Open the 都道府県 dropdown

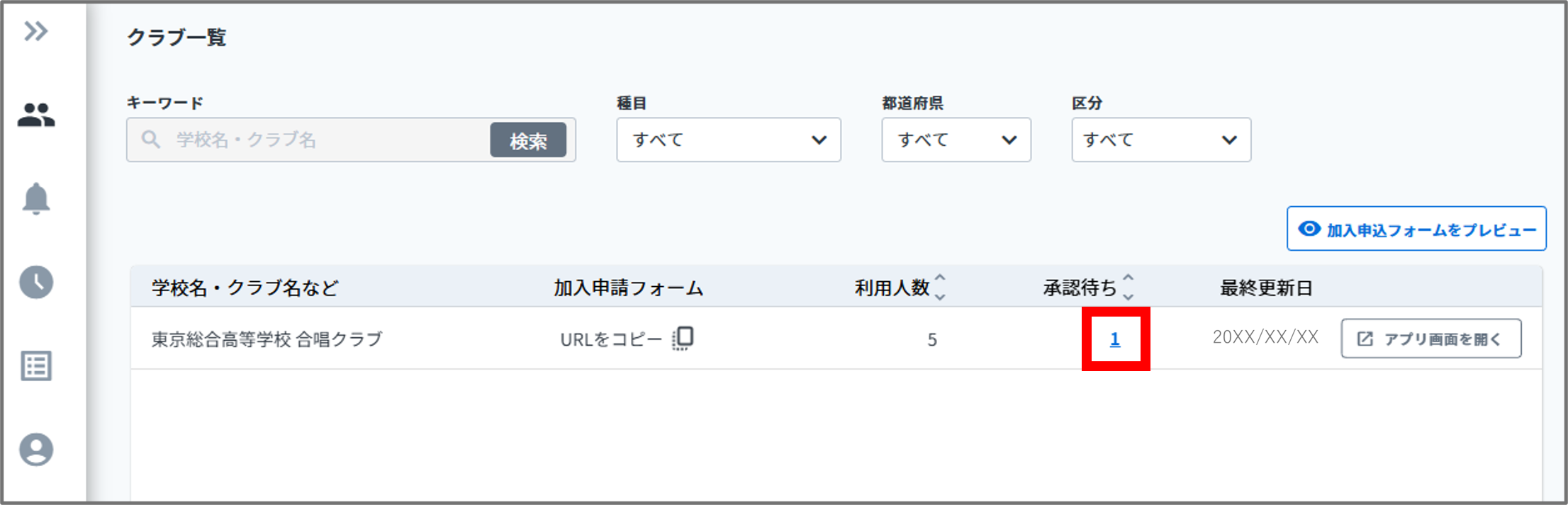pos(956,140)
